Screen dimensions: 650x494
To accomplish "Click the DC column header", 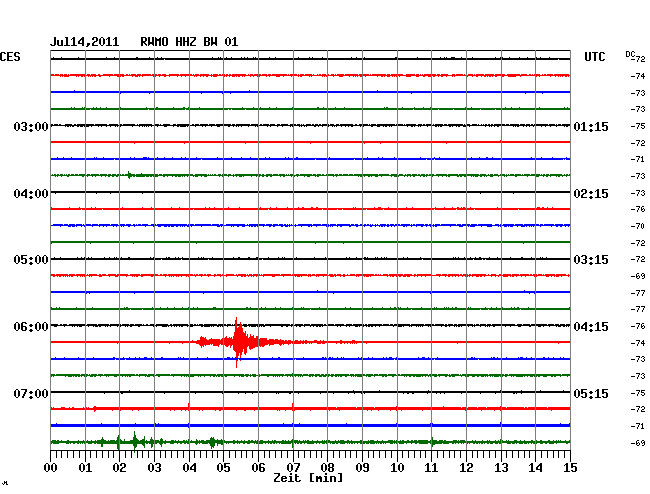I will [x=630, y=54].
